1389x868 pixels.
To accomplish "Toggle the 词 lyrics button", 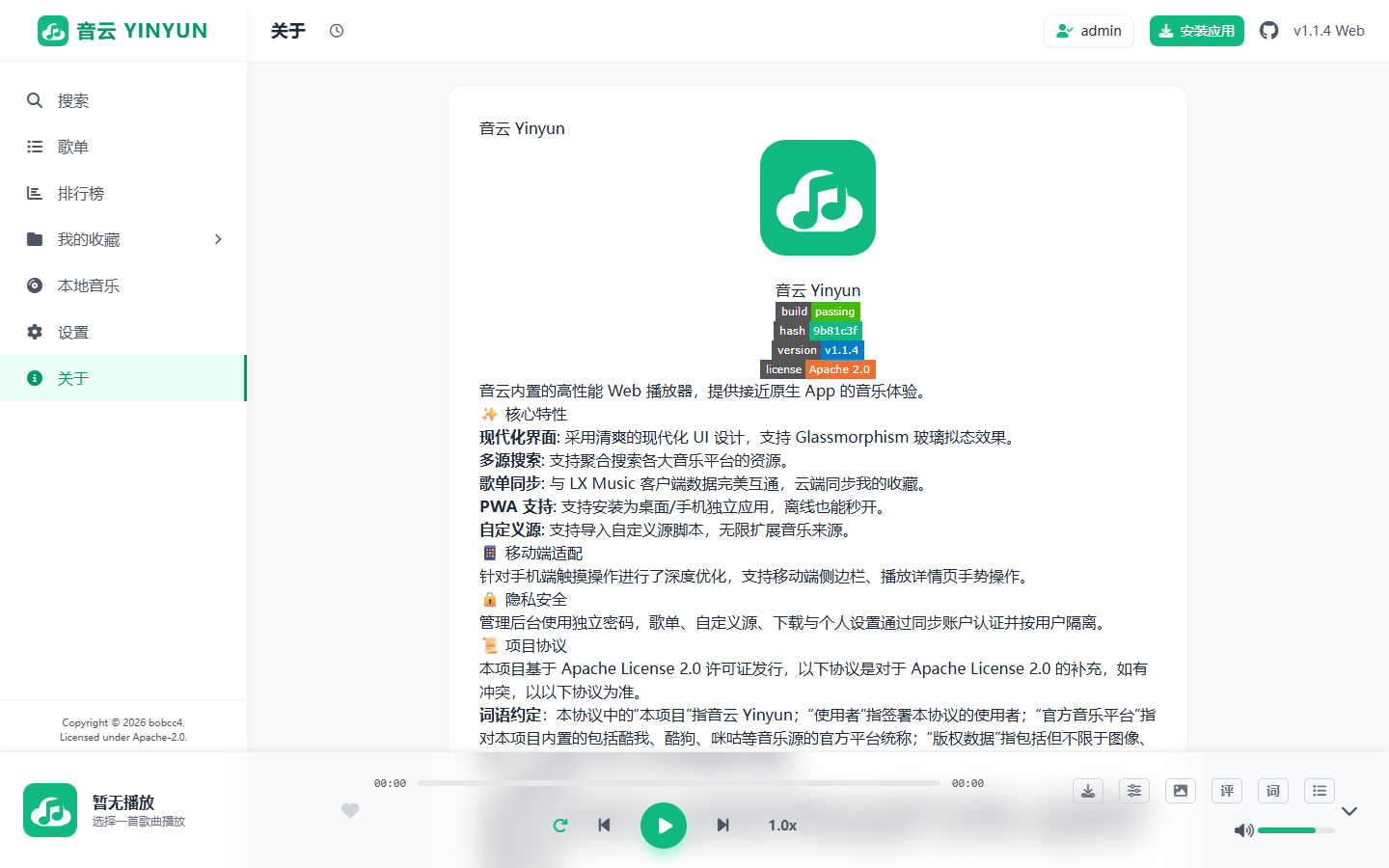I will pyautogui.click(x=1273, y=791).
